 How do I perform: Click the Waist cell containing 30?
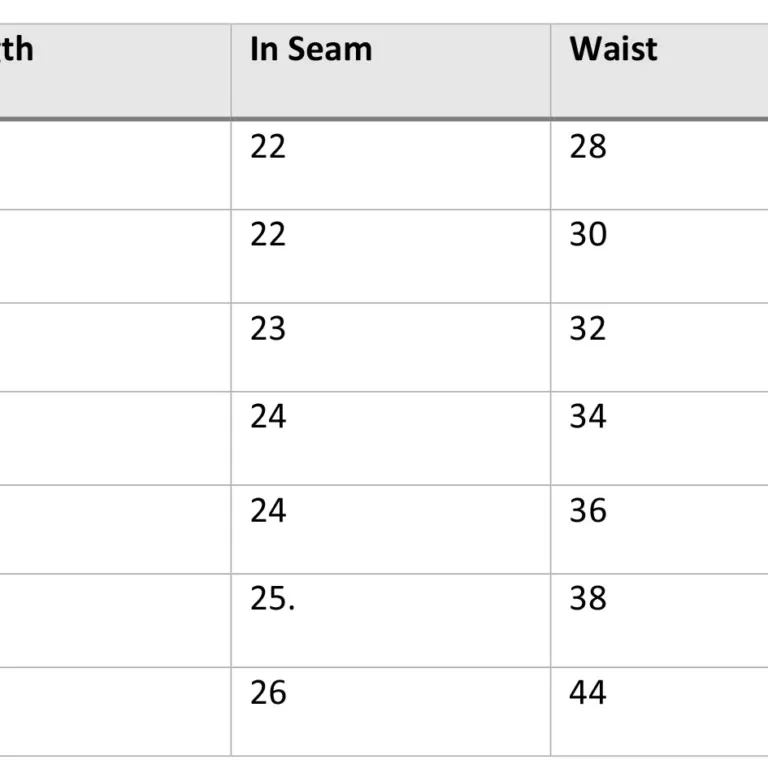(x=588, y=235)
